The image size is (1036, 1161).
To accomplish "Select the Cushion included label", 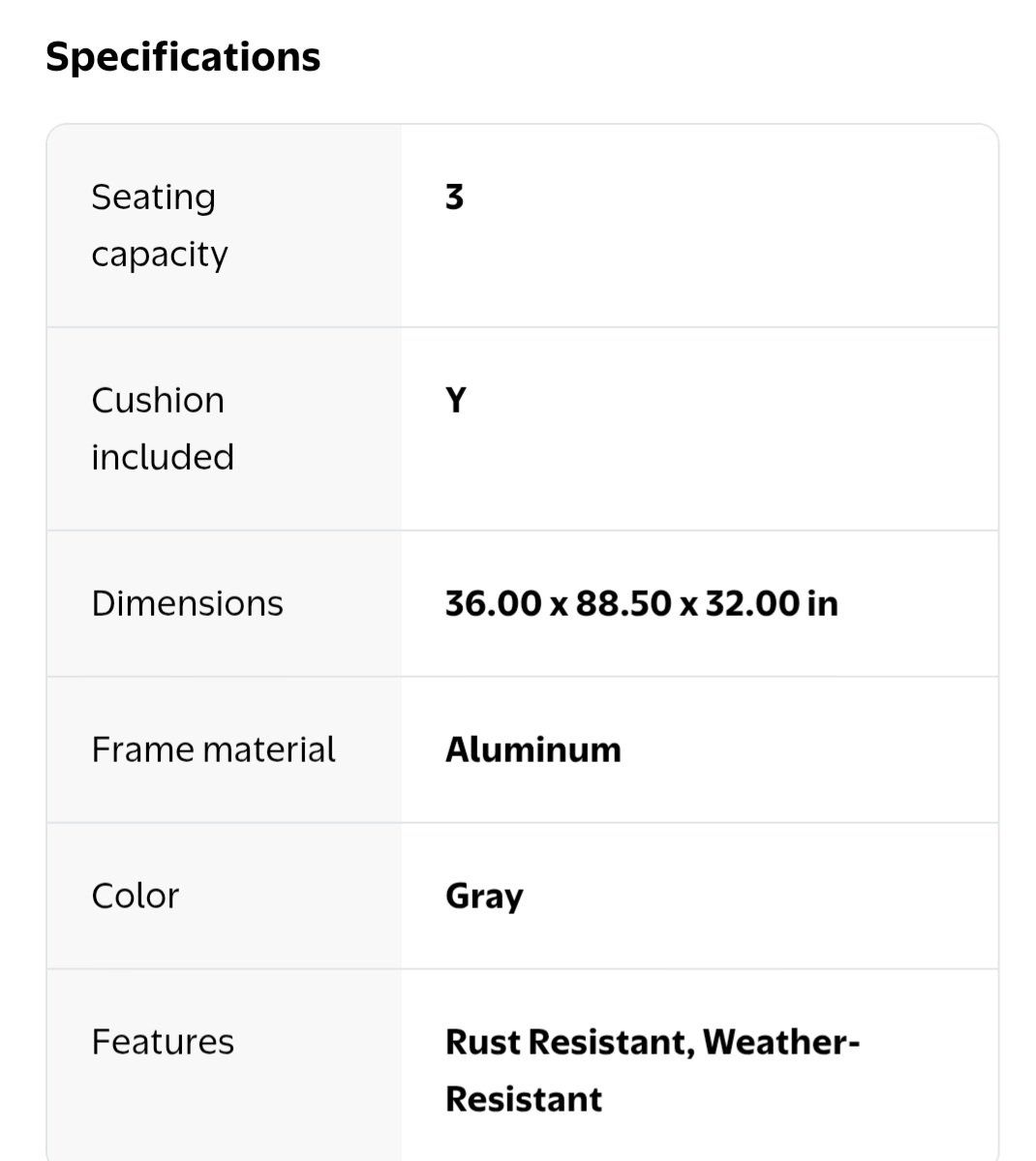I will [x=163, y=429].
